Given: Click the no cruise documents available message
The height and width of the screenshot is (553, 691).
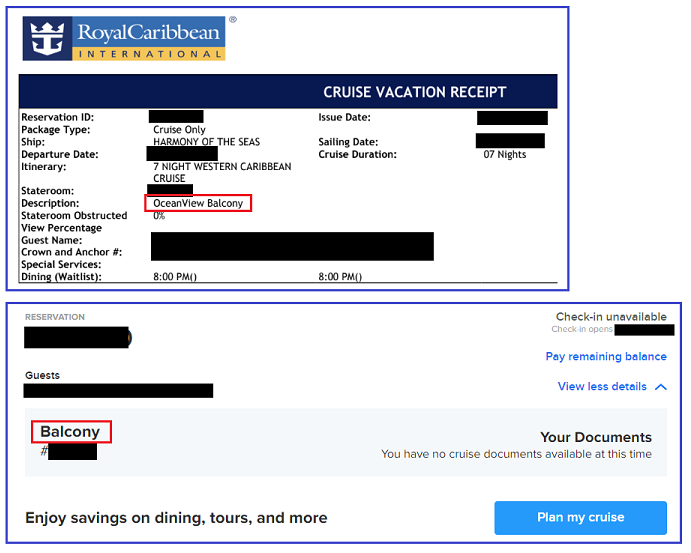Looking at the screenshot, I should coord(516,454).
